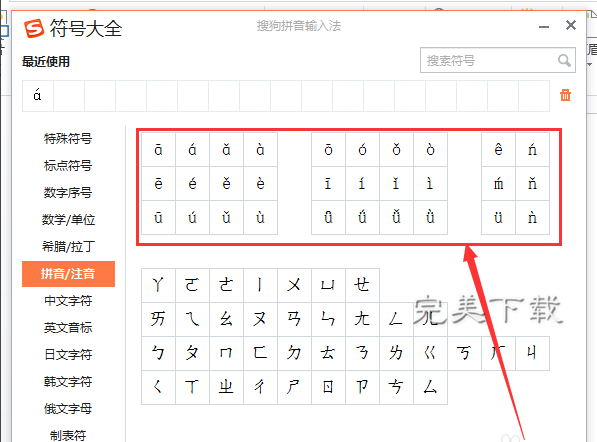Viewport: 597px width, 442px height.
Task: Insert pinyin symbol à
Action: click(260, 150)
